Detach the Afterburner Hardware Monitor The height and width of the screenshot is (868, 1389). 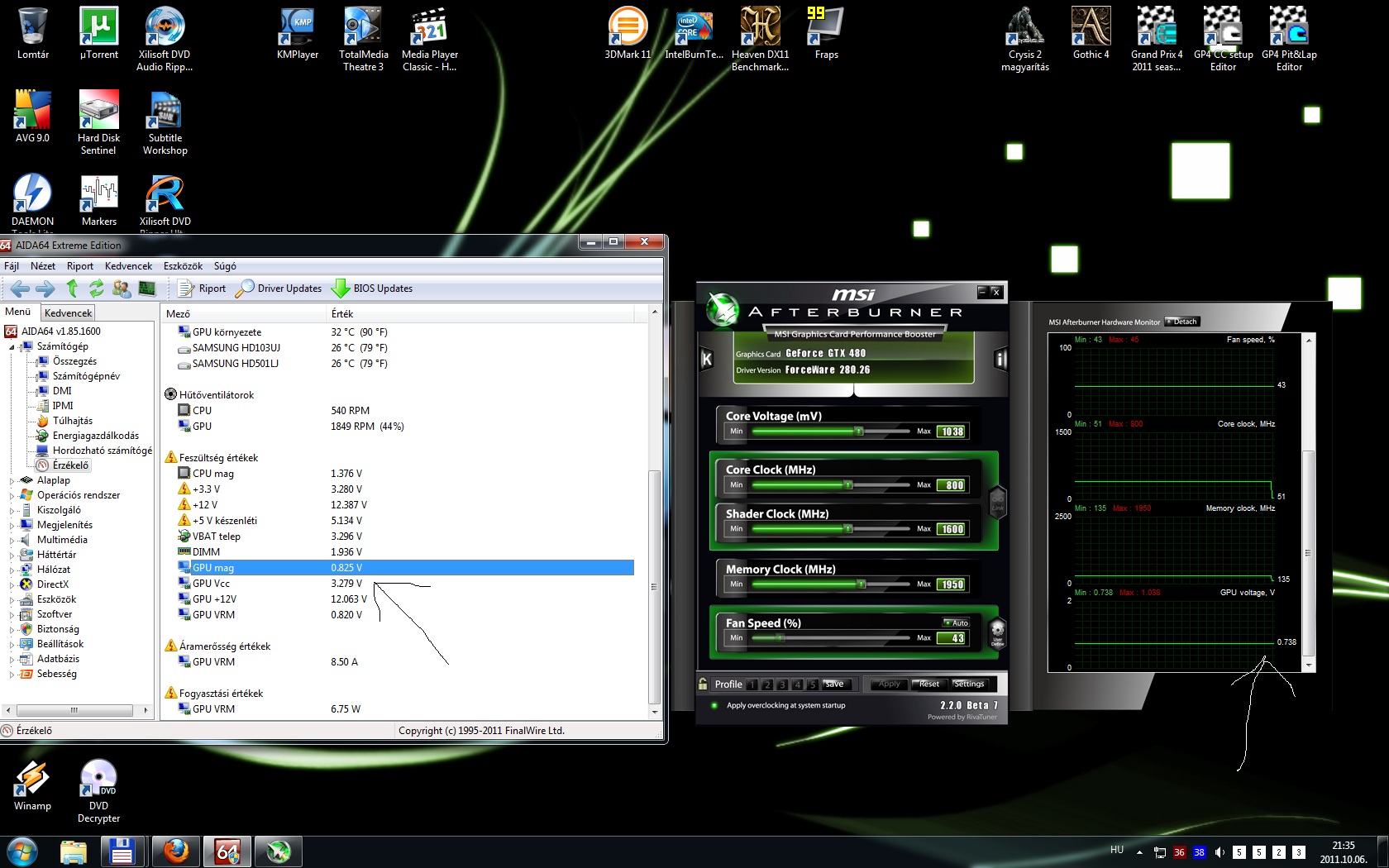point(1181,322)
